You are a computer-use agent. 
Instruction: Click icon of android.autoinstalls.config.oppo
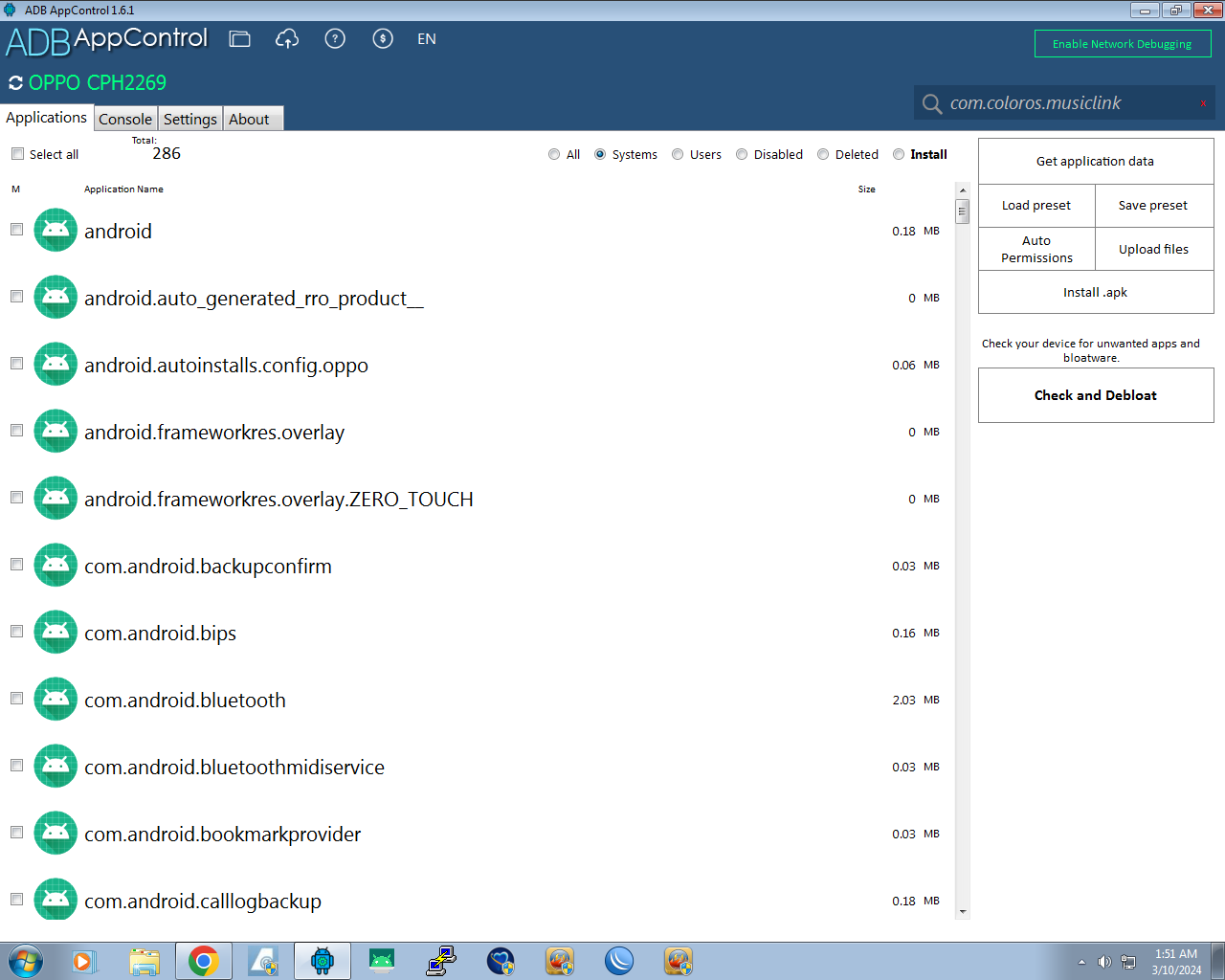pyautogui.click(x=56, y=364)
